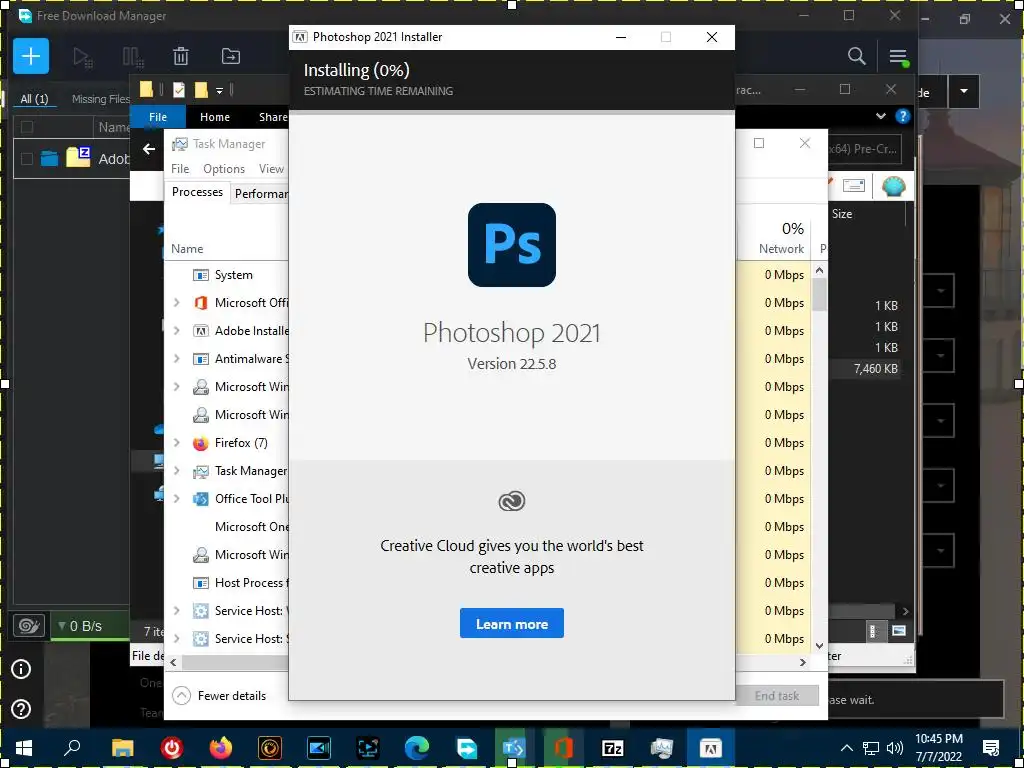Click the volume speaker tray icon
The image size is (1024, 768).
tap(895, 748)
